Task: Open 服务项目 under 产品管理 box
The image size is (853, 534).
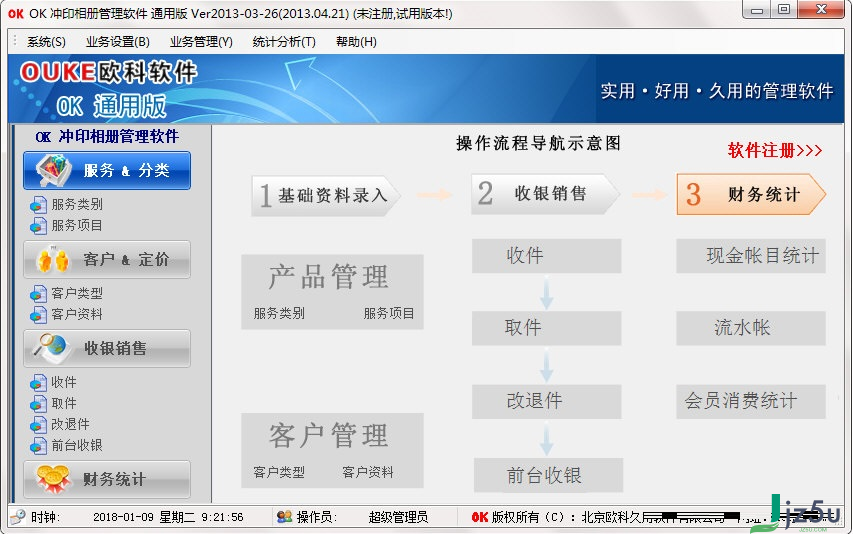Action: click(x=389, y=313)
